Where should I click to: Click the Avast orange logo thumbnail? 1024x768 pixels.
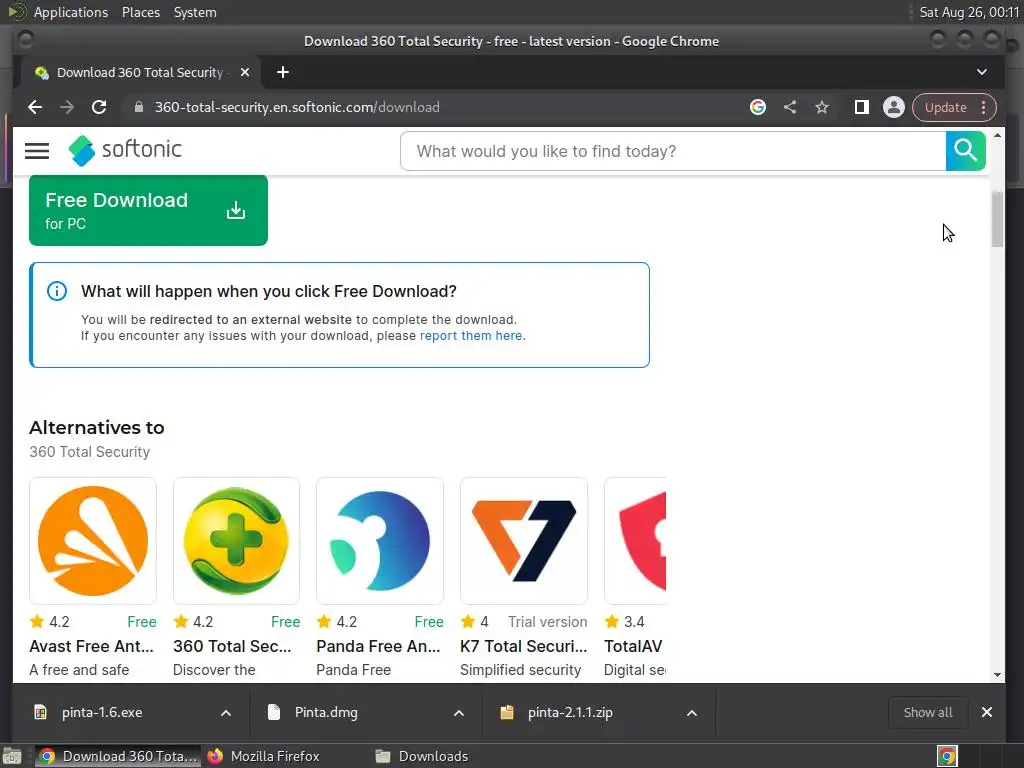pos(93,541)
